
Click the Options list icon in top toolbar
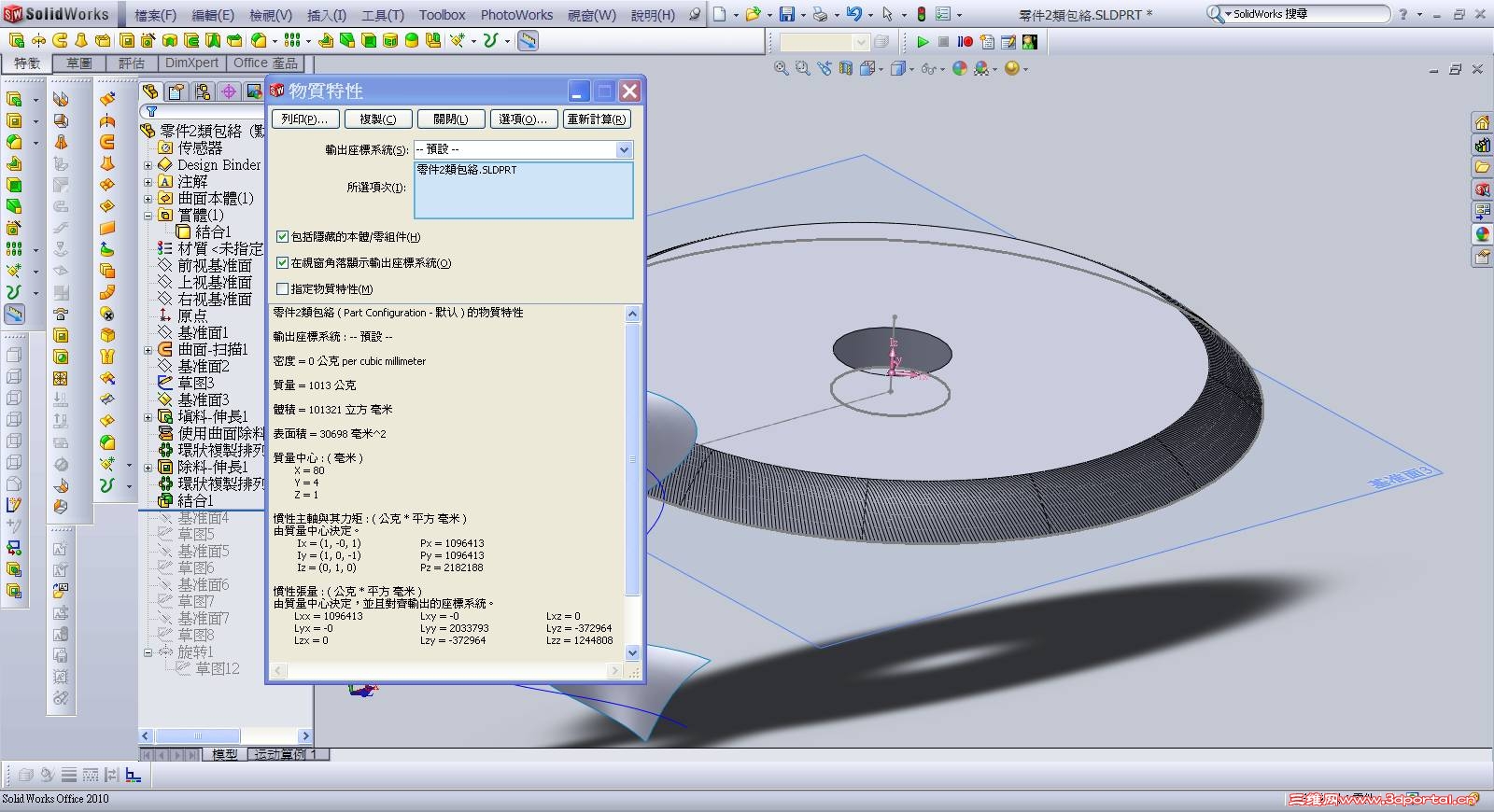[942, 14]
